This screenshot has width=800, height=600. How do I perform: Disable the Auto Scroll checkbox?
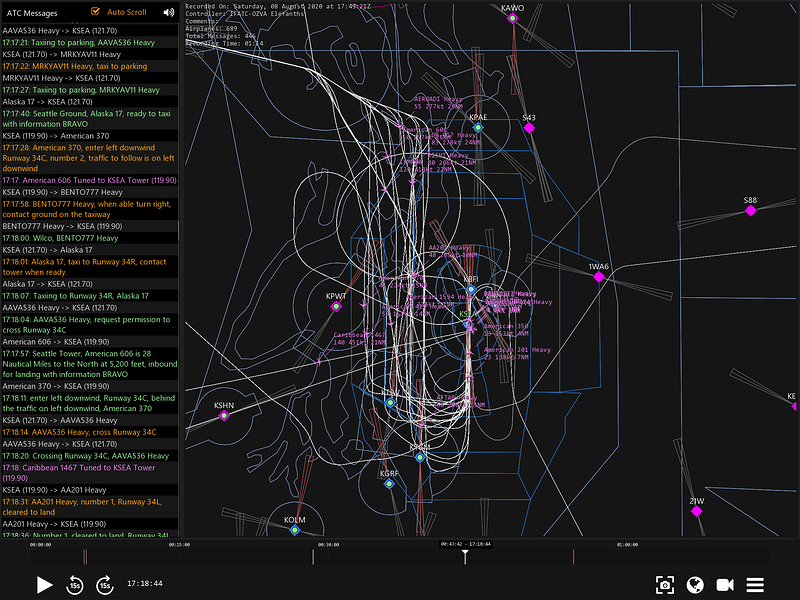95,11
